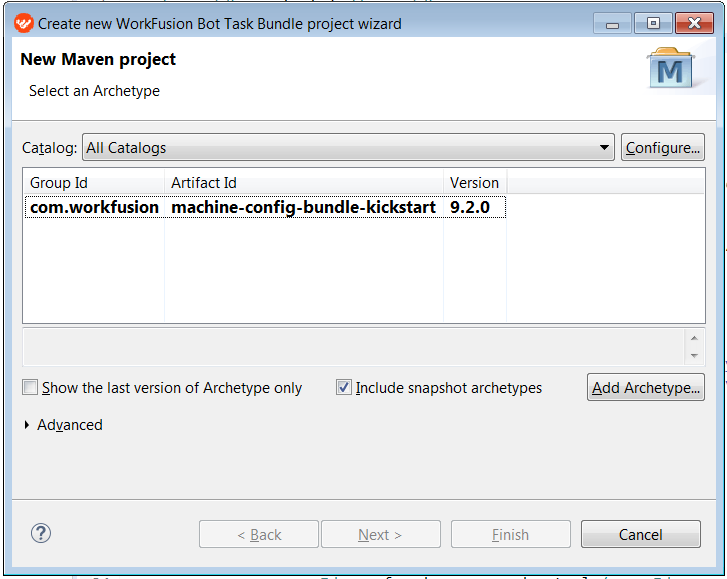Cancel the wizard dialog
This screenshot has width=727, height=579.
coord(641,534)
